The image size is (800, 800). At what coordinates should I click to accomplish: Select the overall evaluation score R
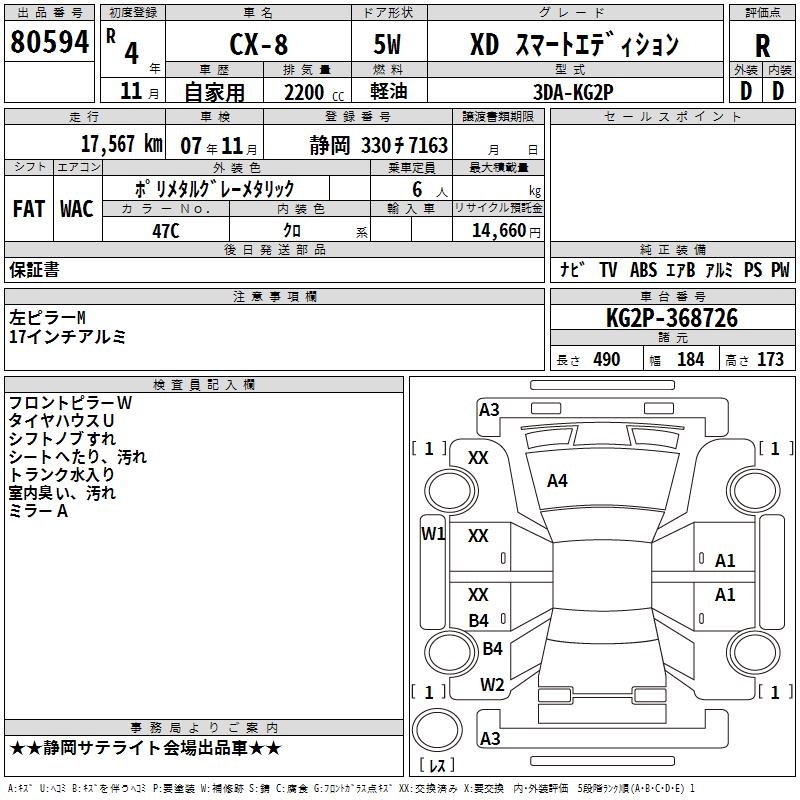[x=762, y=46]
